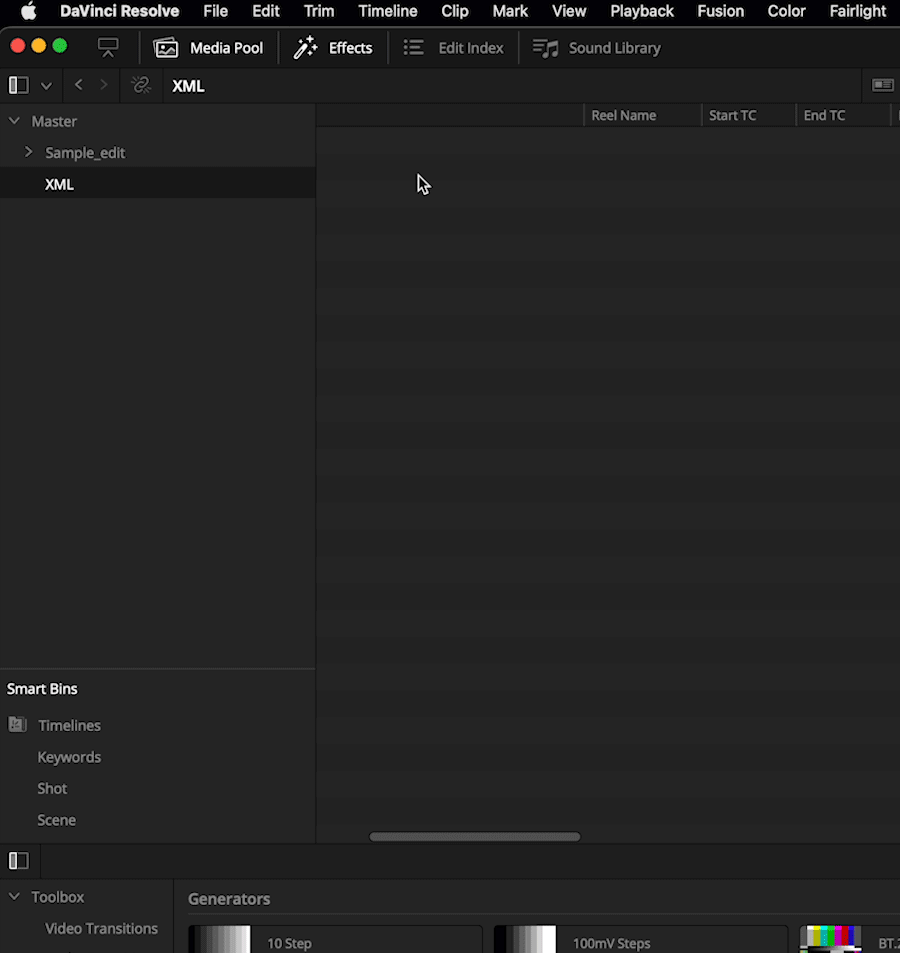This screenshot has width=900, height=953.
Task: Open the Playback menu
Action: click(x=642, y=11)
